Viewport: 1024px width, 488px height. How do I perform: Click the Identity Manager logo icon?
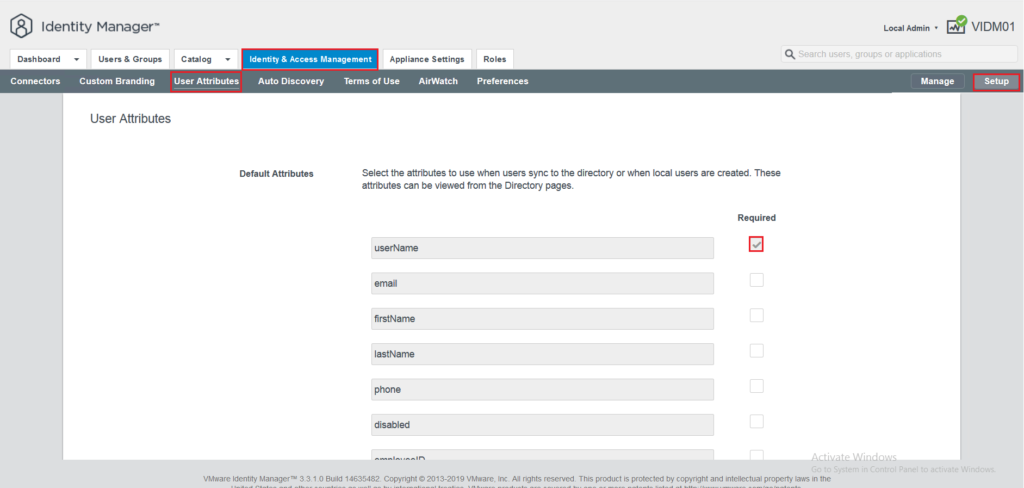click(22, 27)
